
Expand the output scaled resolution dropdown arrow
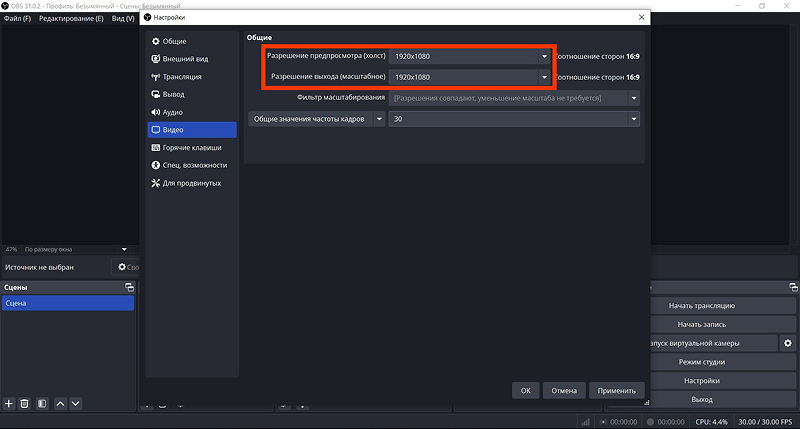[544, 77]
